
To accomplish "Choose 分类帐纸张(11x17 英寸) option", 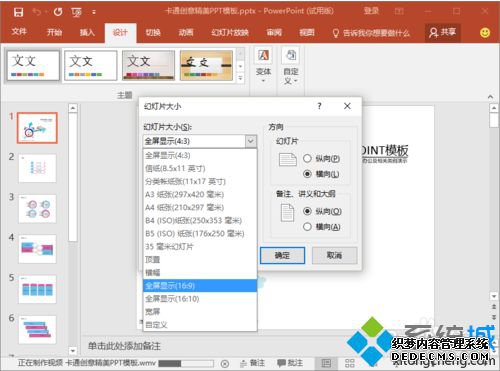I will [200, 181].
